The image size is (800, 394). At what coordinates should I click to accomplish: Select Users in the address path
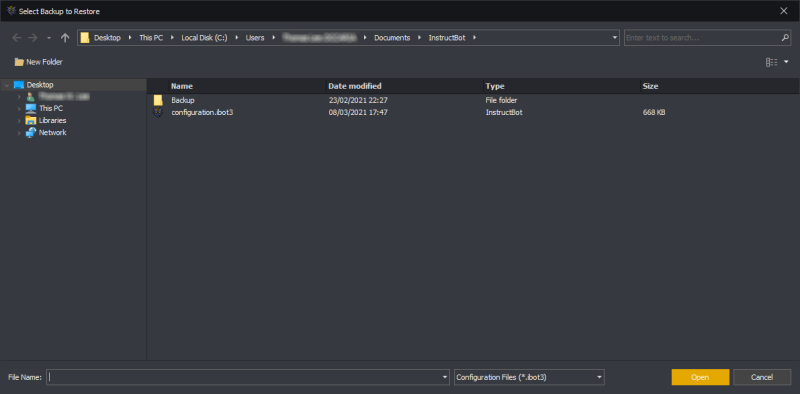[x=255, y=38]
